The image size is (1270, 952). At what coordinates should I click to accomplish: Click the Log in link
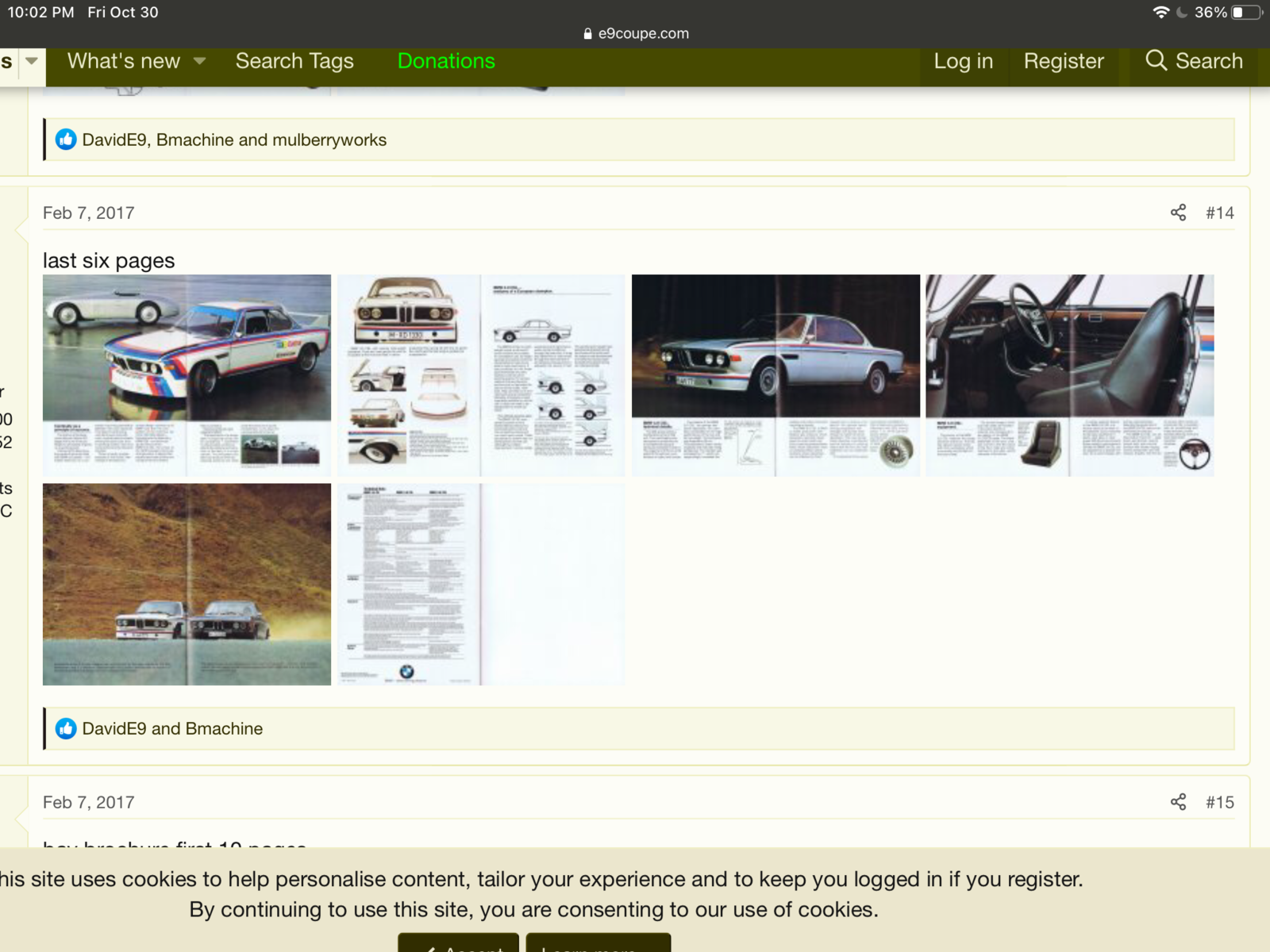[x=963, y=61]
